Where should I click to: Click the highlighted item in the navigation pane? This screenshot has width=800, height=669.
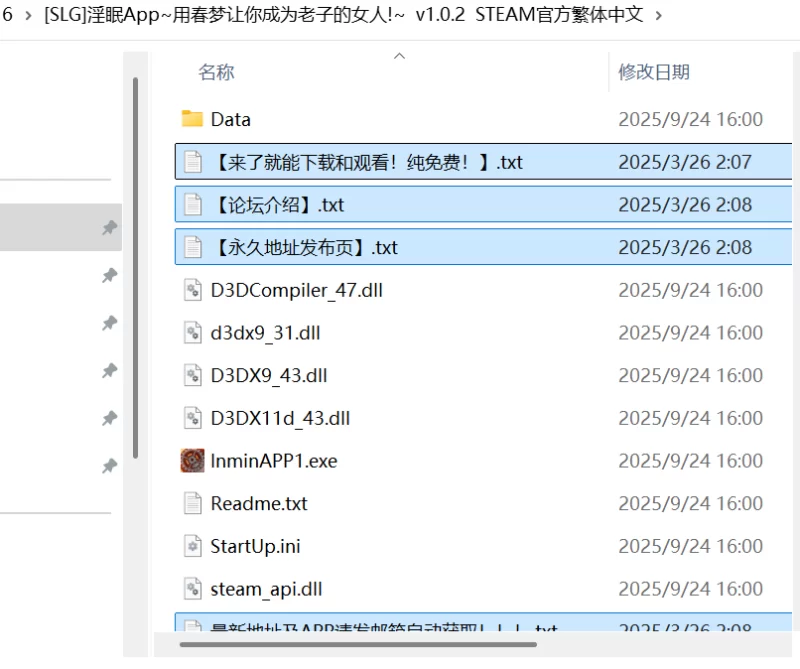pyautogui.click(x=61, y=227)
